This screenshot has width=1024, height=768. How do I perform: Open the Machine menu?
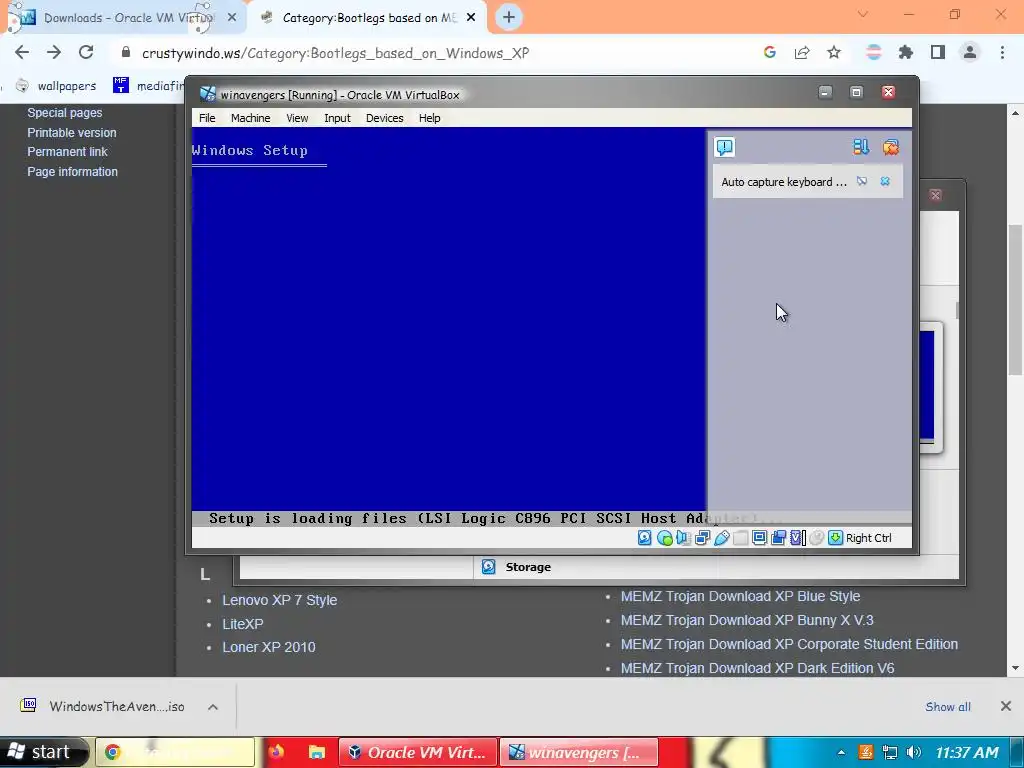tap(250, 118)
